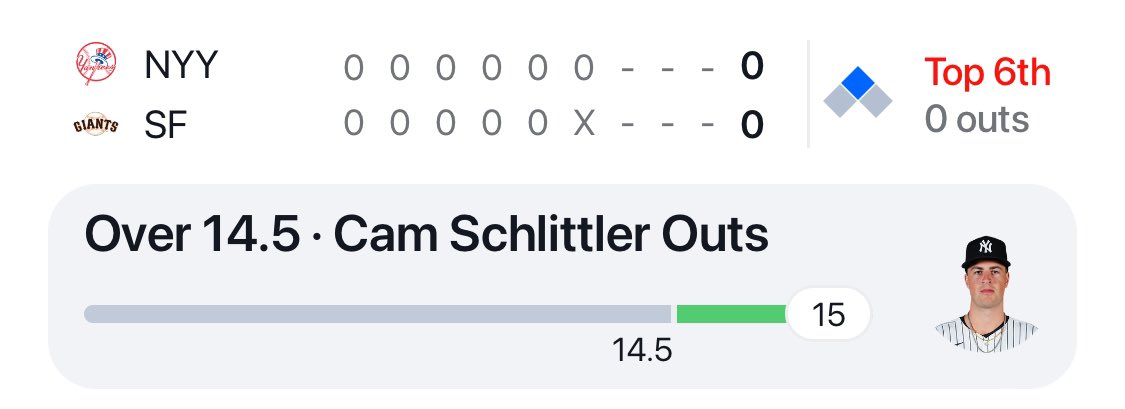Click the Yankees total runs score
This screenshot has height=409, width=1125.
click(752, 67)
